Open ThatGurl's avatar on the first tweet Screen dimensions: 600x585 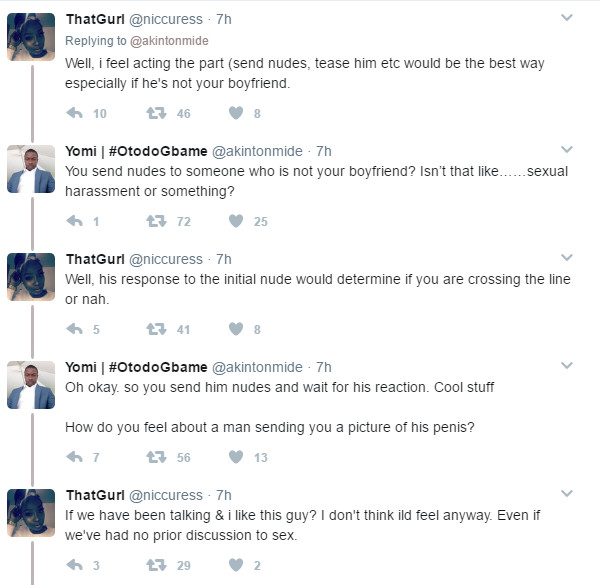(x=31, y=37)
